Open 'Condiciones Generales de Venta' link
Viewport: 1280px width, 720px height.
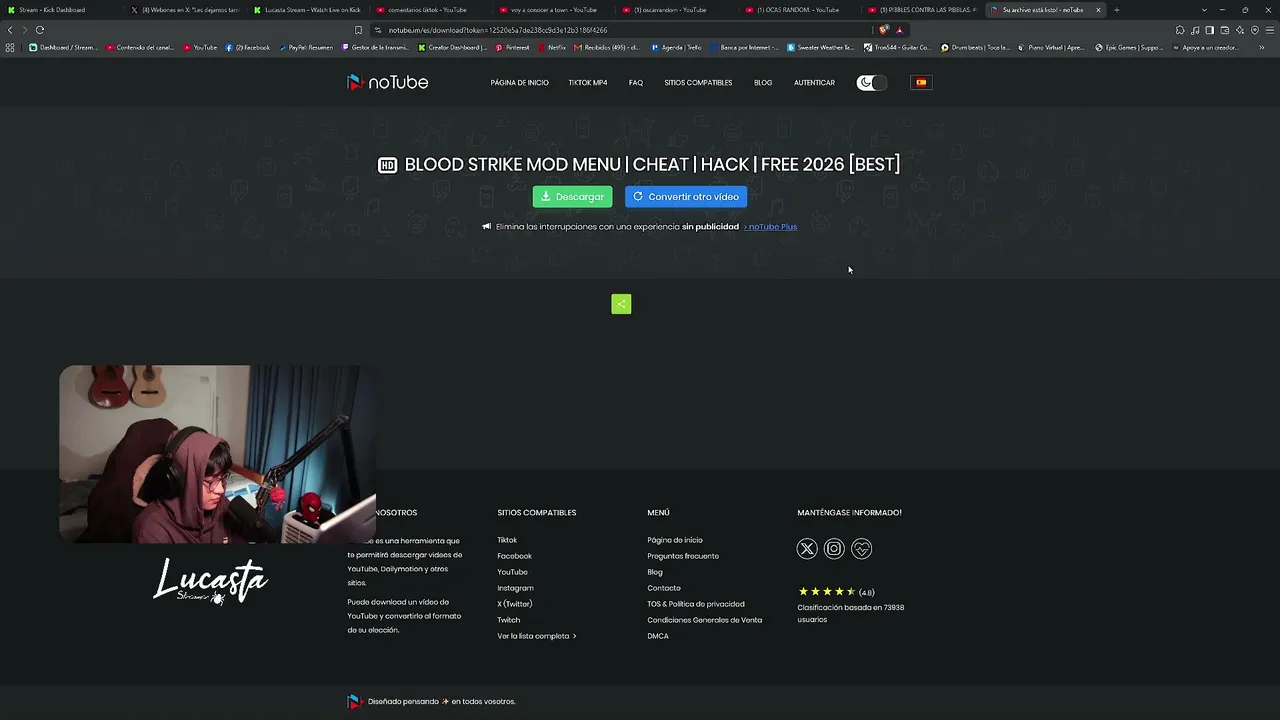tap(704, 620)
